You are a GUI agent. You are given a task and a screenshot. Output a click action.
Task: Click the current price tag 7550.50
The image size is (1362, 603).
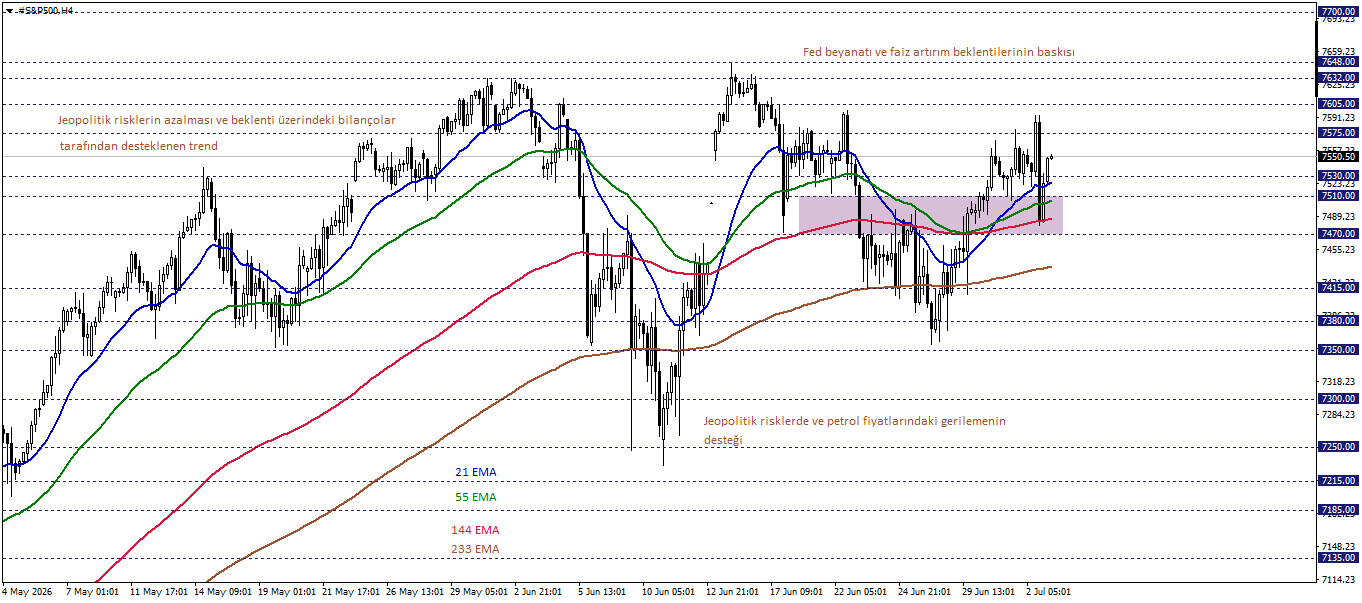1337,156
